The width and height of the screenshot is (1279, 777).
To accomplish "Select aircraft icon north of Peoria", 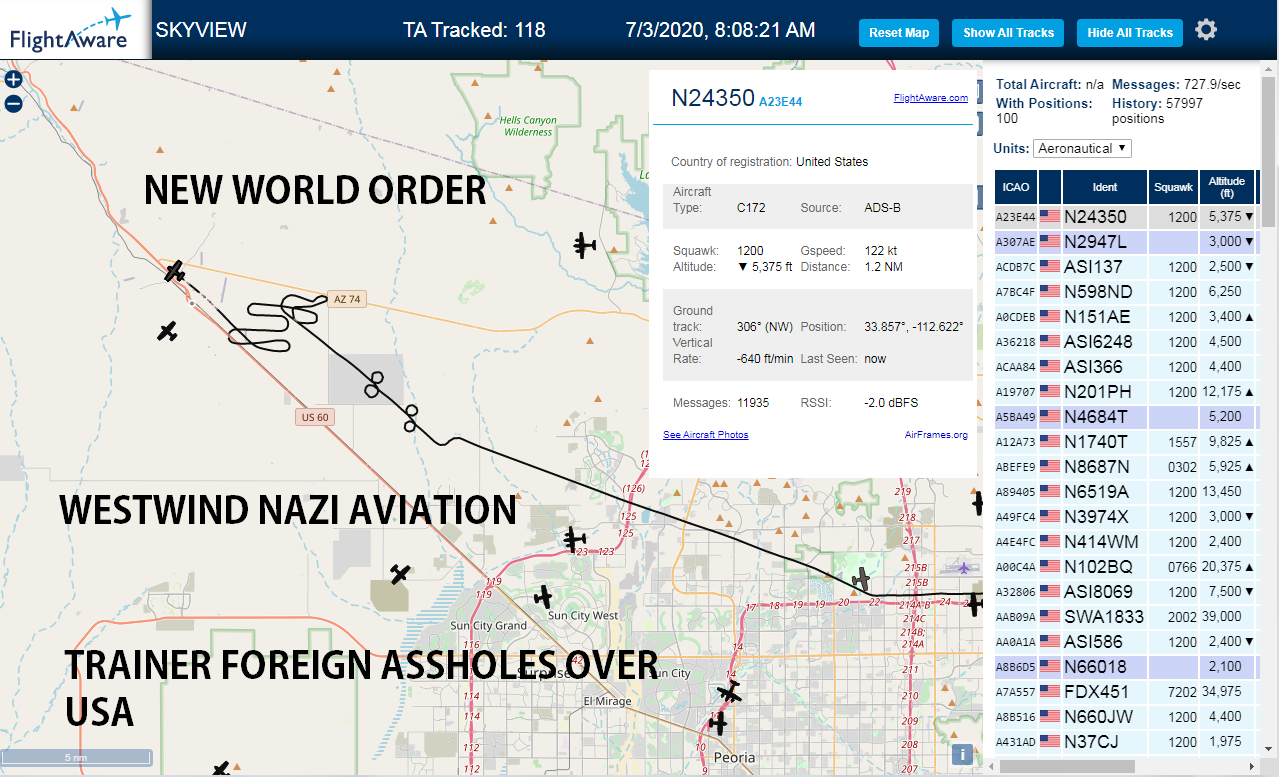I will 730,692.
